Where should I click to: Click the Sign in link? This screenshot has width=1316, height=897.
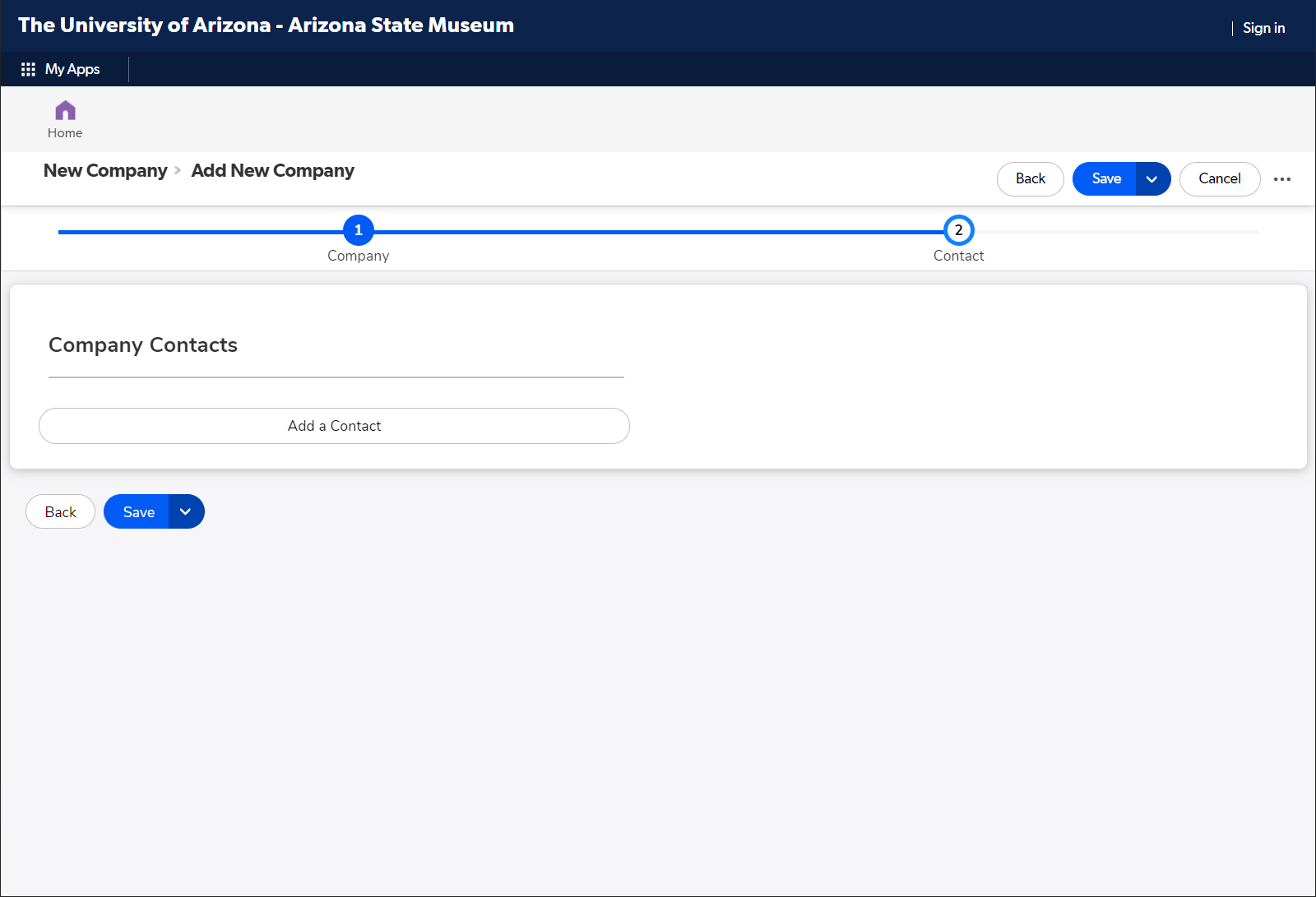(x=1263, y=28)
